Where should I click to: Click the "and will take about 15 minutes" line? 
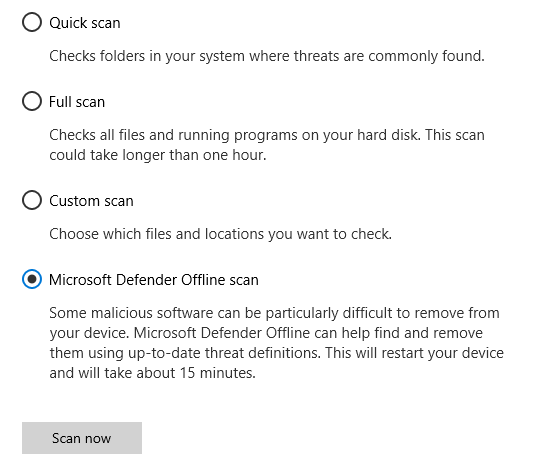coord(152,373)
